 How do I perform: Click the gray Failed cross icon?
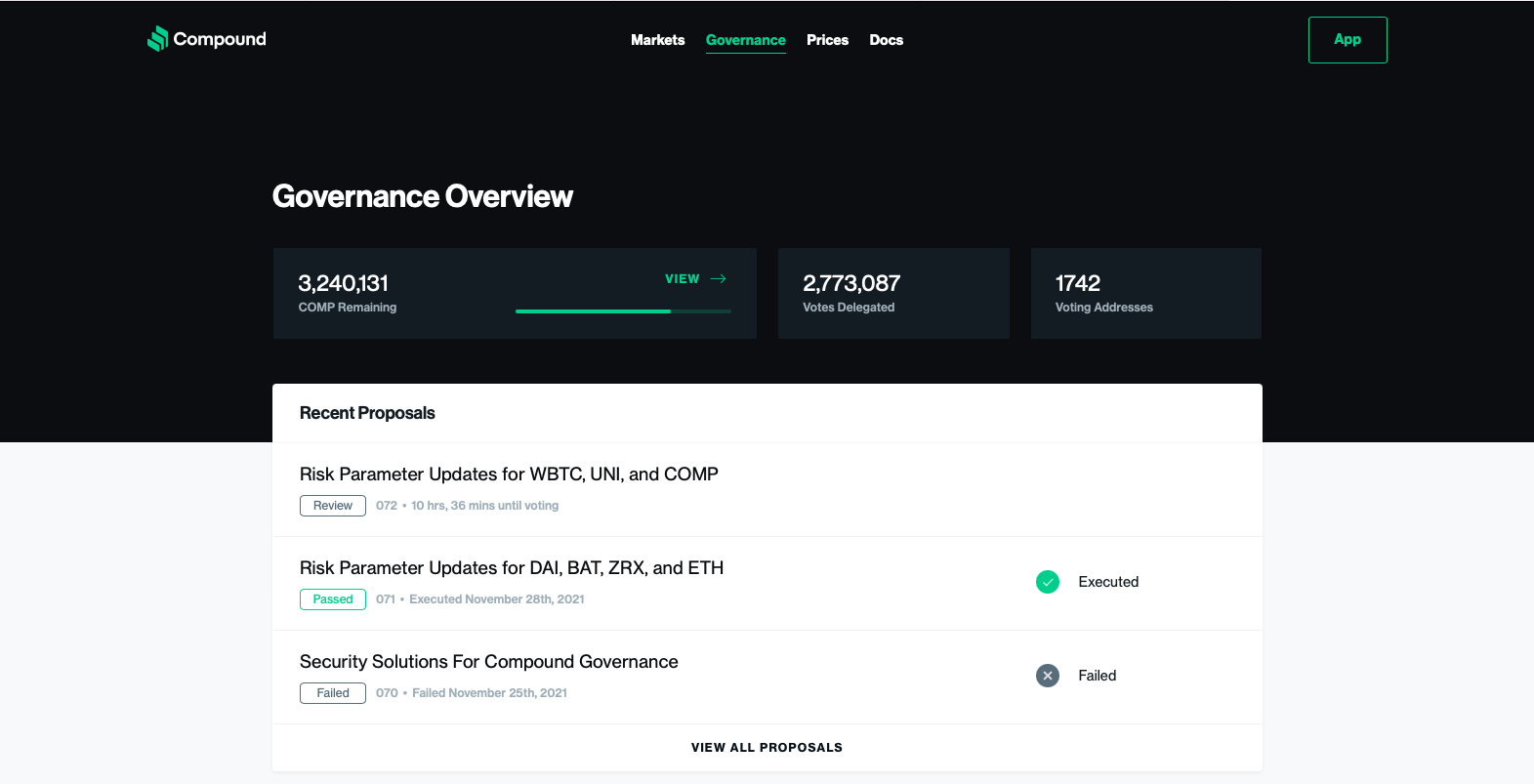[1048, 676]
